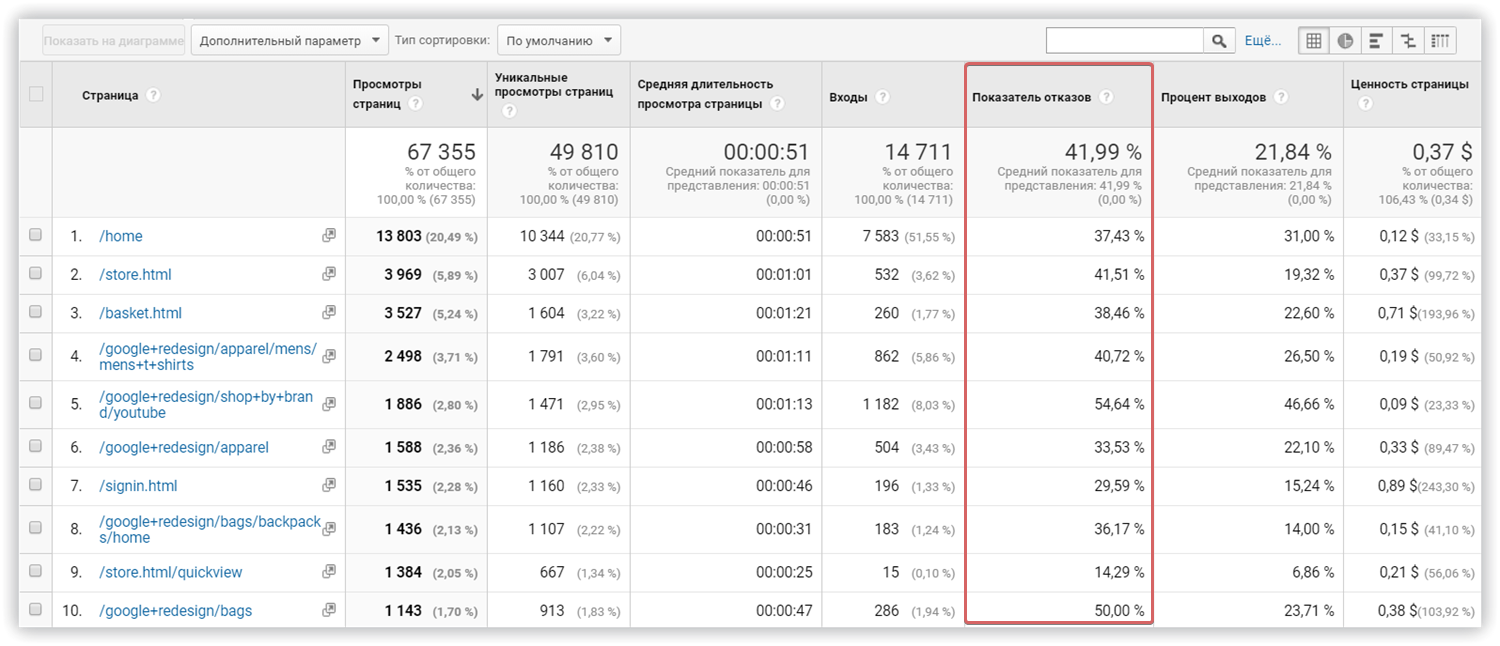Click the help icon beside Входы column
This screenshot has width=1500, height=646.
(x=883, y=96)
